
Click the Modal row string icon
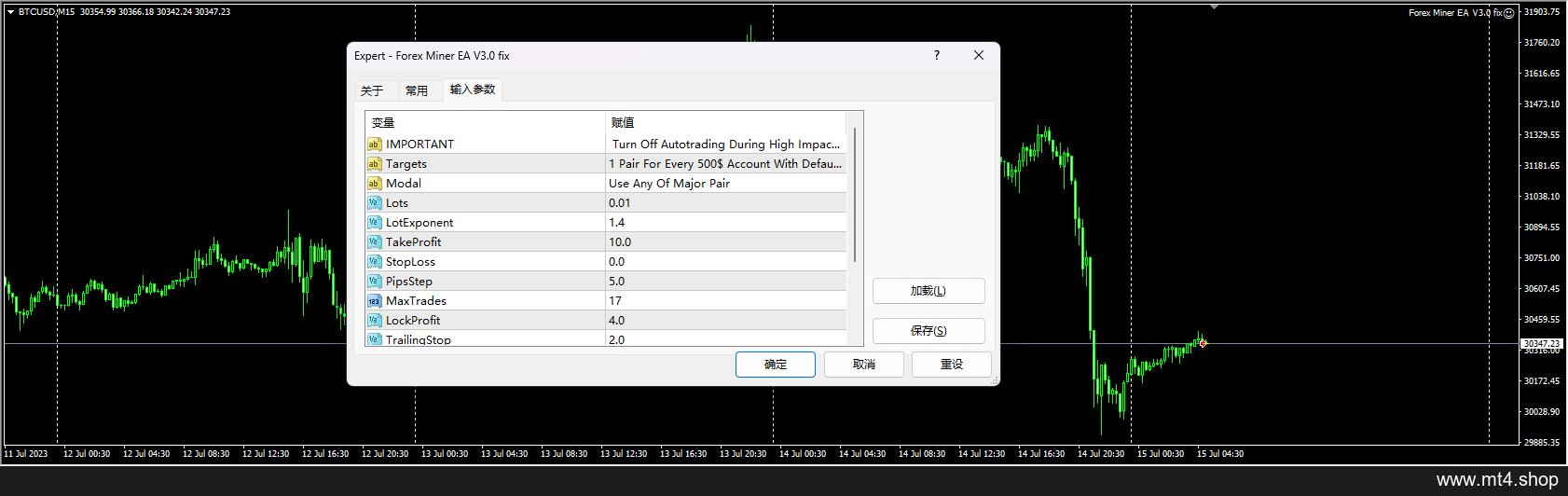tap(374, 184)
